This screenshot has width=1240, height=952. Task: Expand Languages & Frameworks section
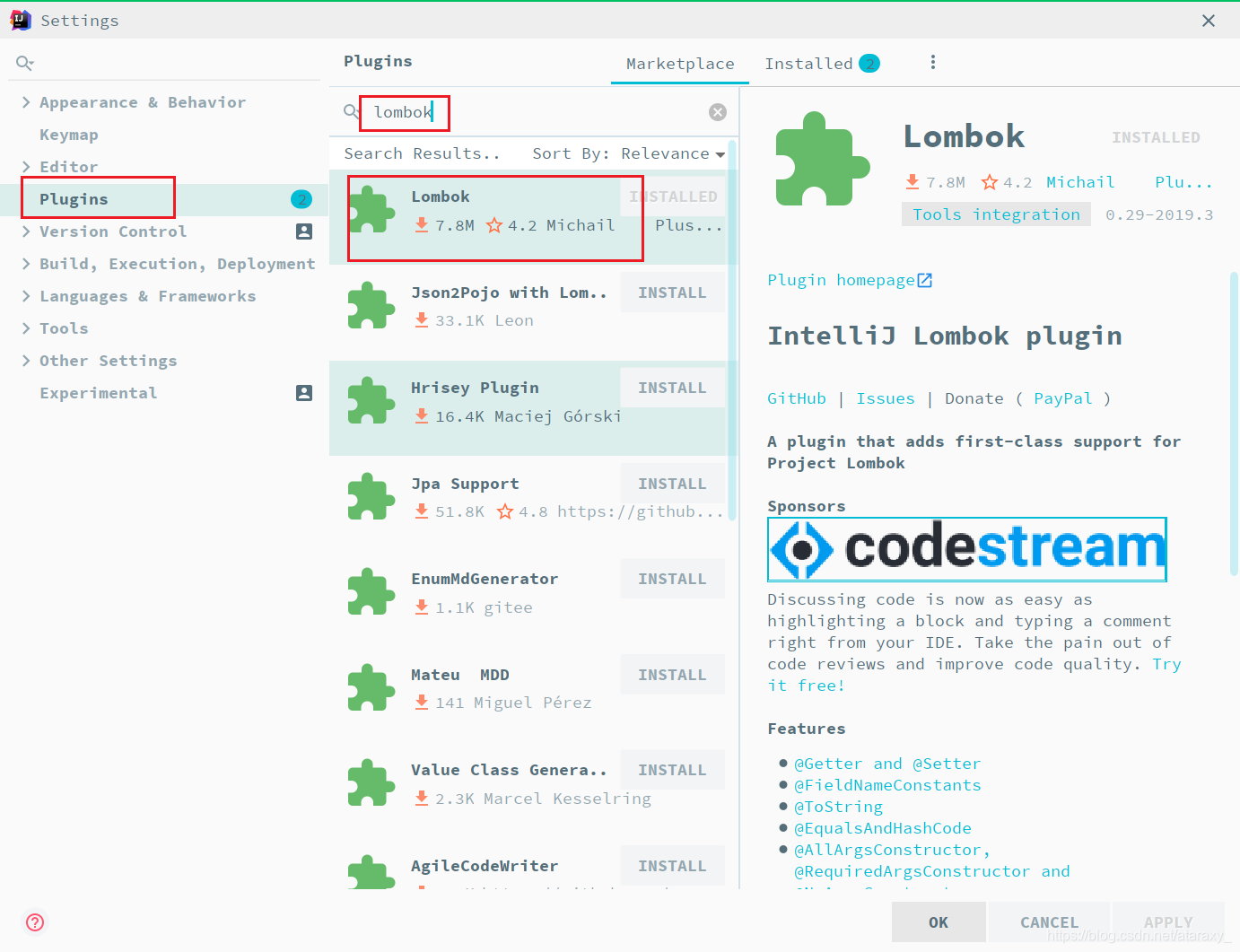26,296
